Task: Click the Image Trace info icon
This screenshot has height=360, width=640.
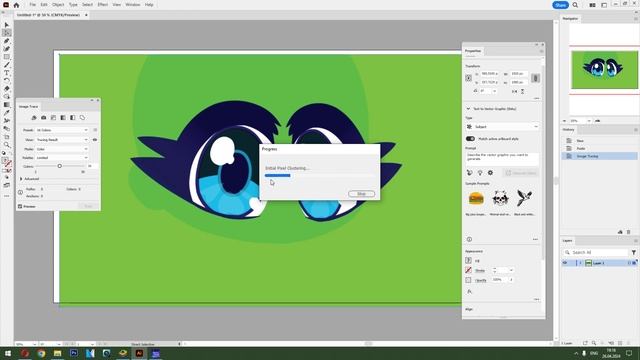Action: pyautogui.click(x=20, y=192)
